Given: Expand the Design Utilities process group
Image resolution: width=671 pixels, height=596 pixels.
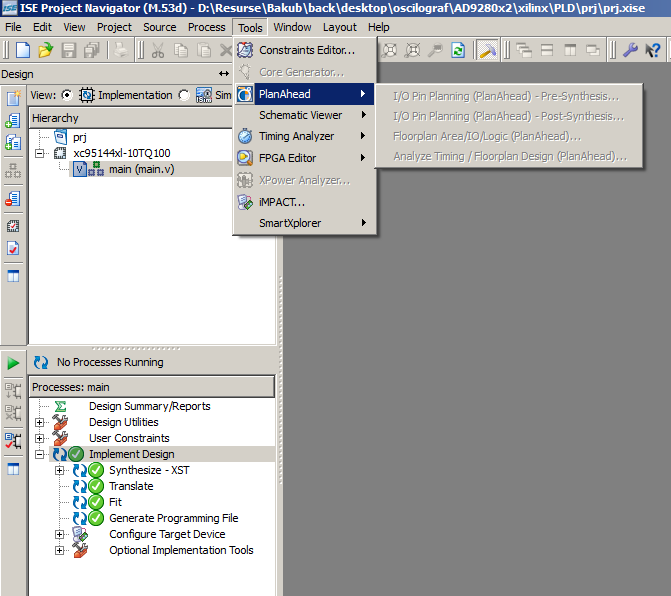Looking at the screenshot, I should click(x=40, y=422).
